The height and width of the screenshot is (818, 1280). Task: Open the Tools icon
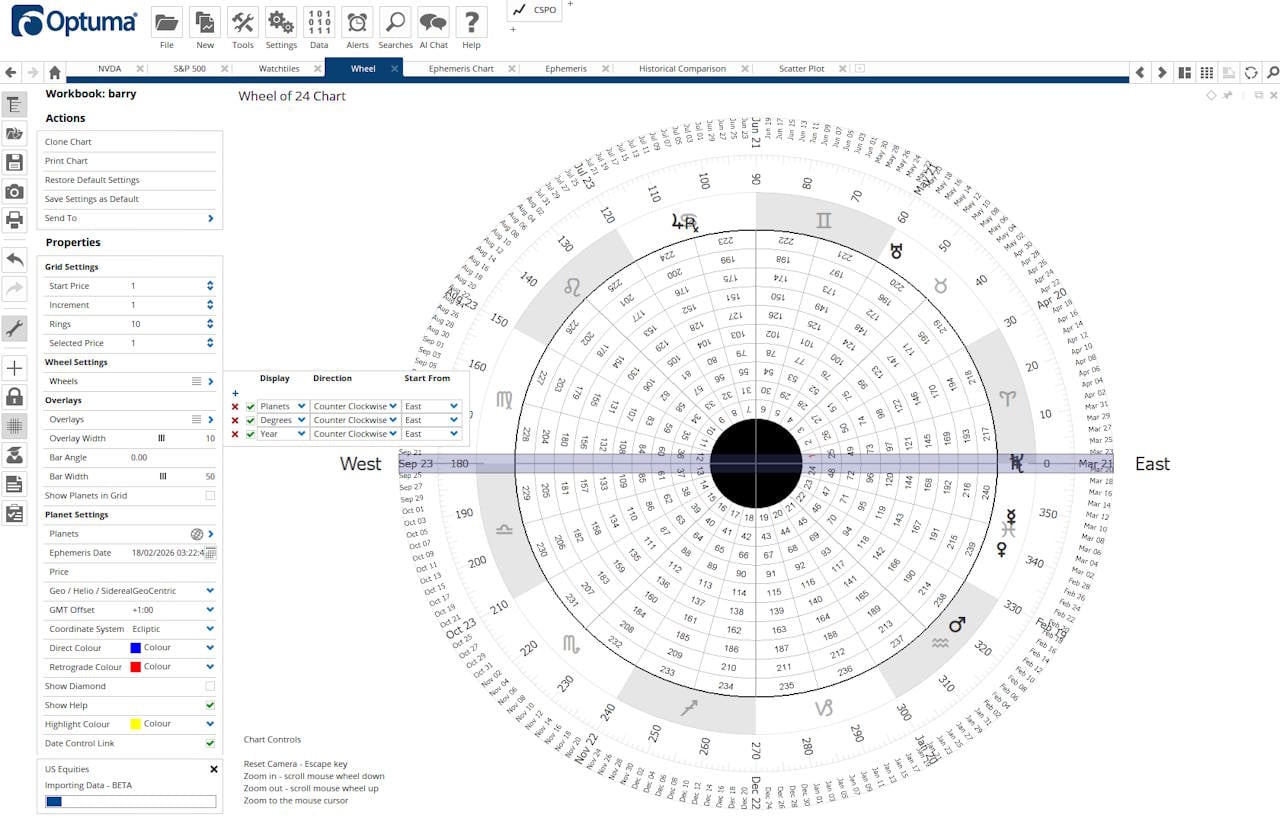(243, 22)
